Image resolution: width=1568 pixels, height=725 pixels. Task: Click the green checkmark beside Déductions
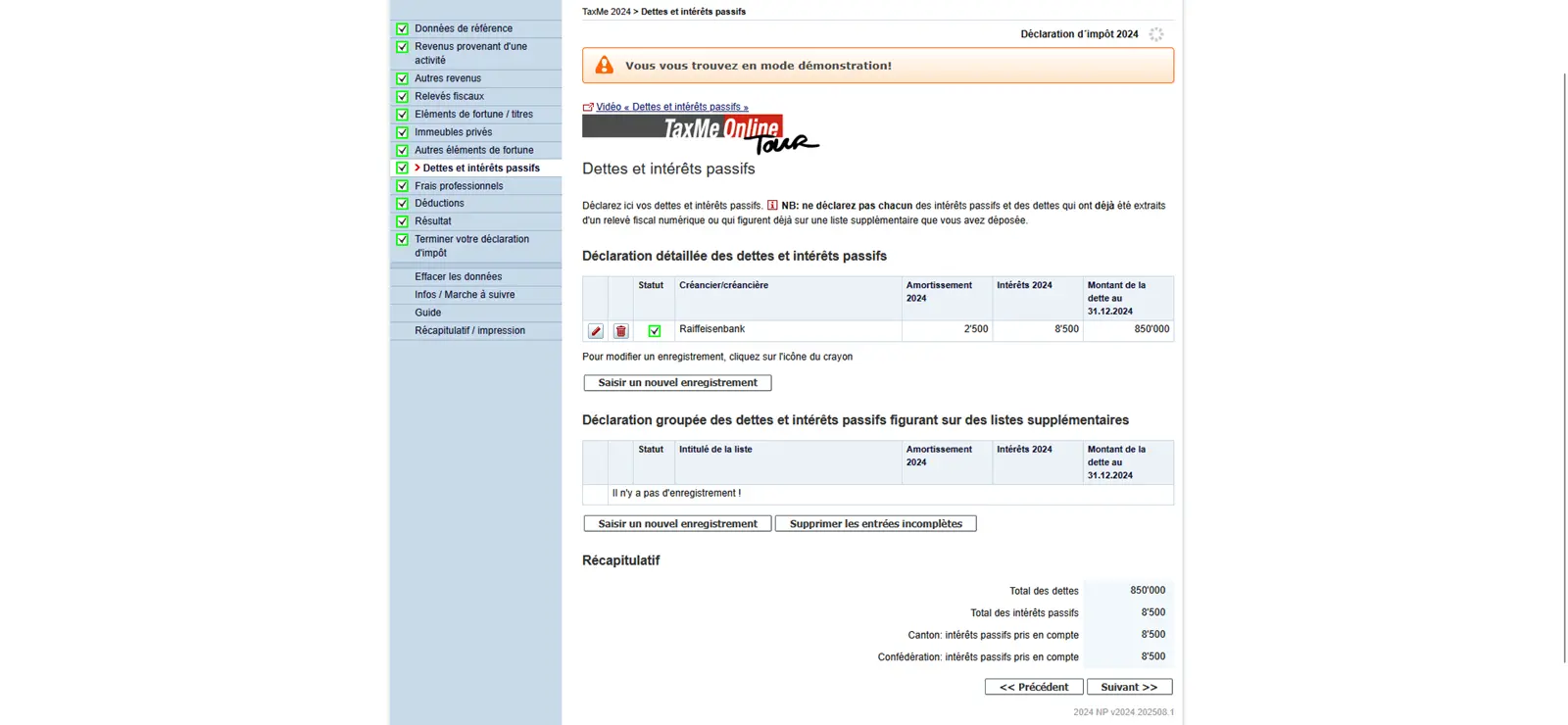coord(402,204)
